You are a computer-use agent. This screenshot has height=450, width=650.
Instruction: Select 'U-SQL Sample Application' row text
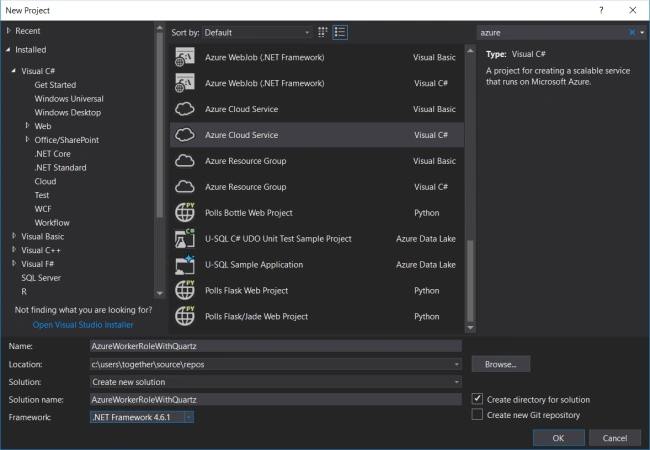pos(254,264)
